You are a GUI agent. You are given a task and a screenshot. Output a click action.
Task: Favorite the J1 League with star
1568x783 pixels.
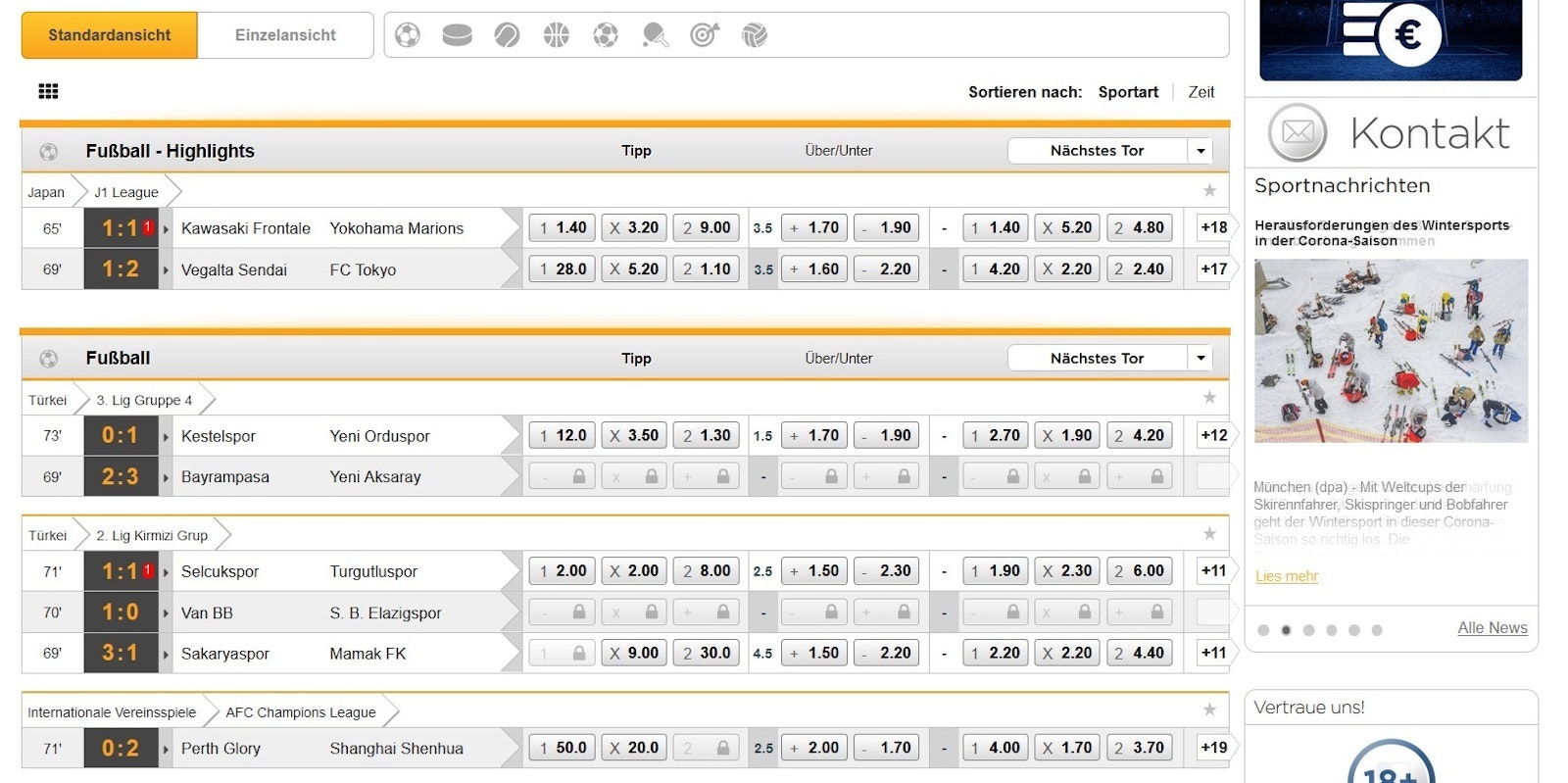[1209, 190]
